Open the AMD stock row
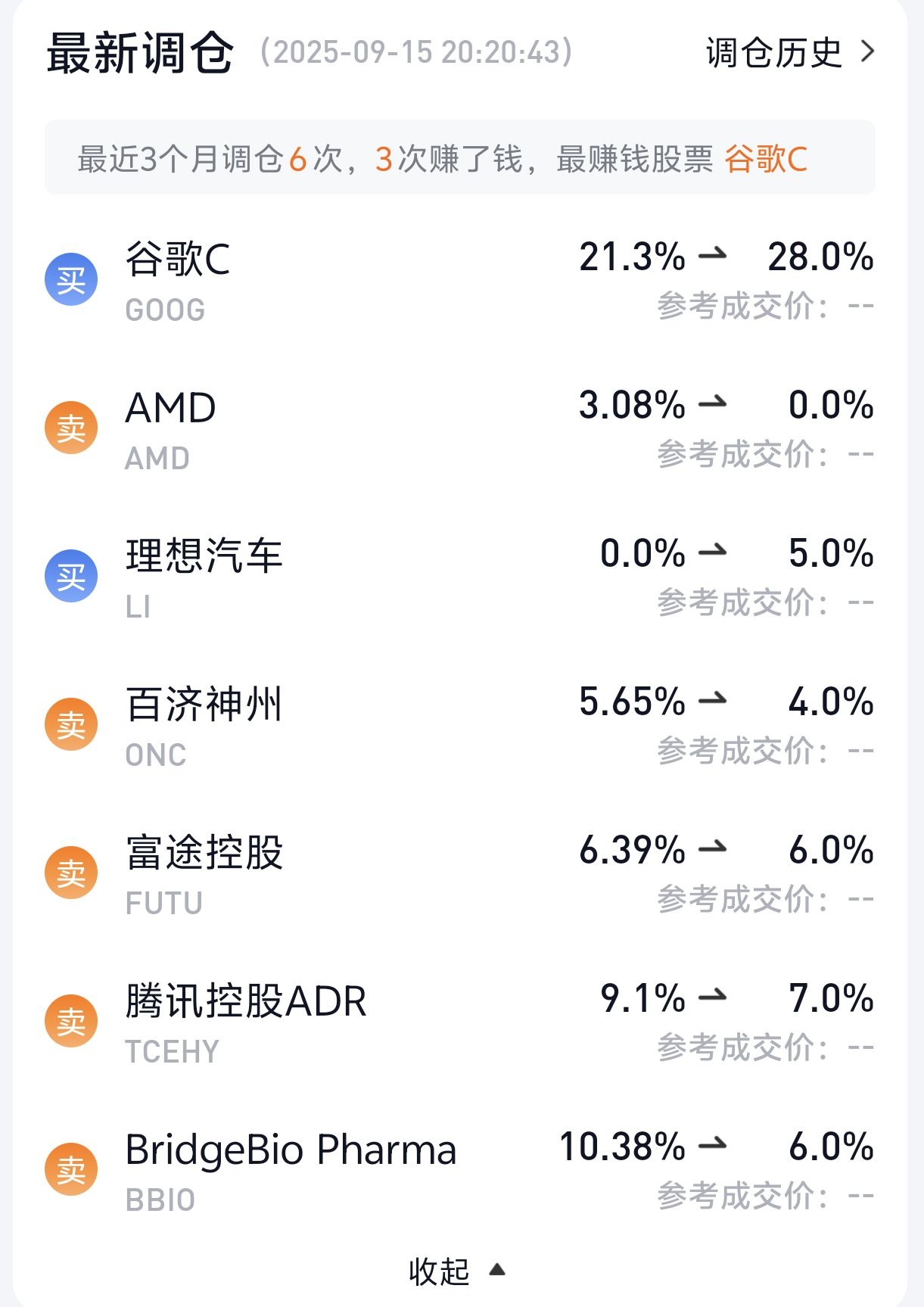Viewport: 924px width, 1307px height. (171, 409)
